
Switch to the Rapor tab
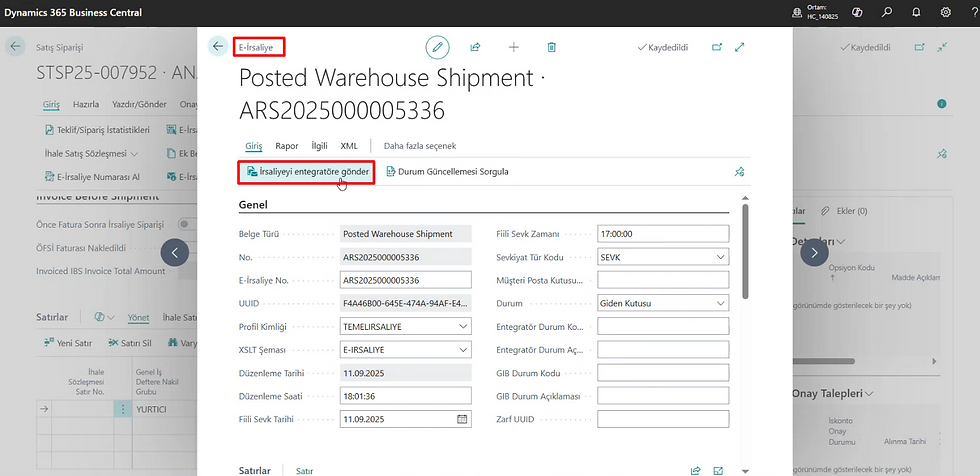287,146
